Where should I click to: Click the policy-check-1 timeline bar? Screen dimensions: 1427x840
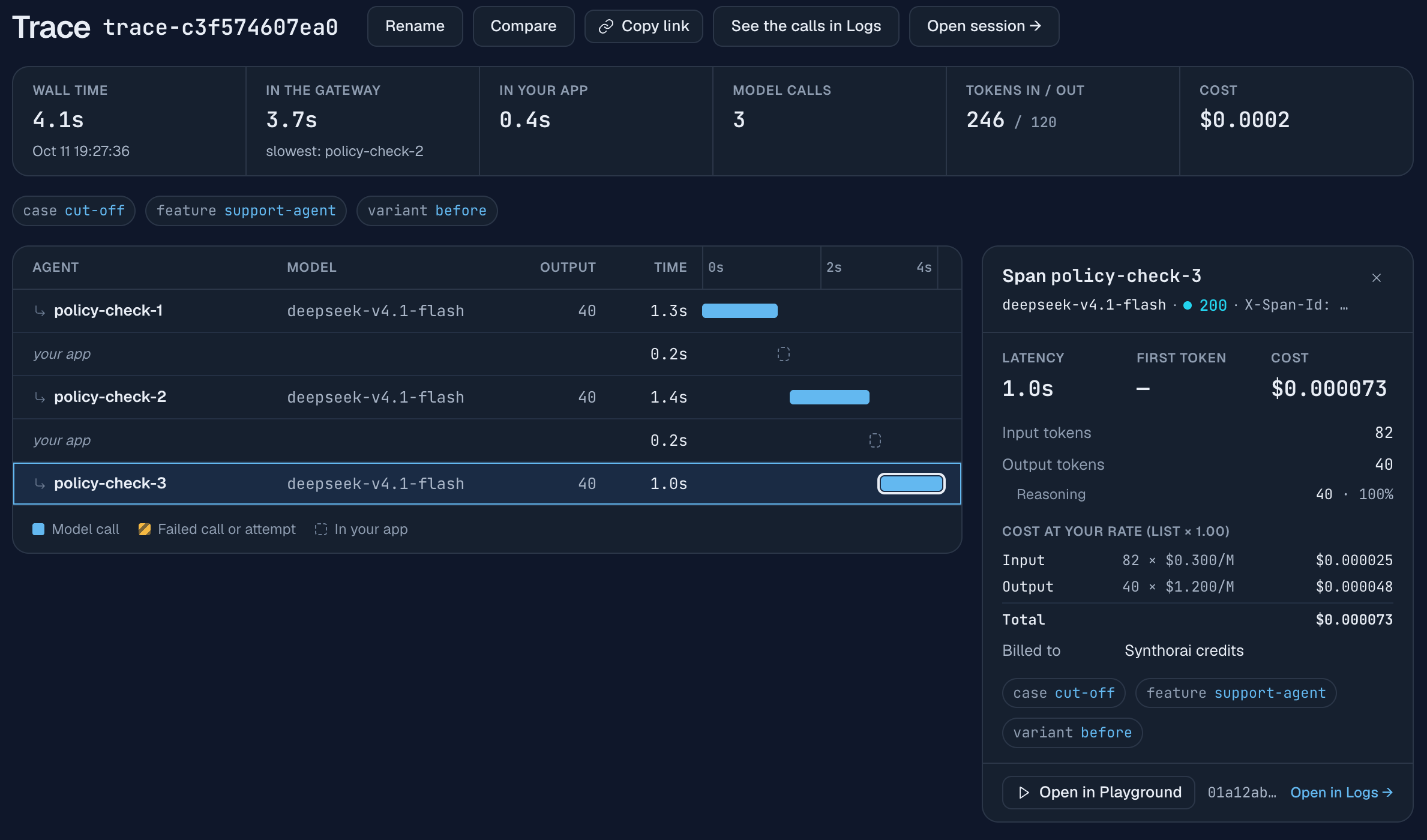[740, 311]
